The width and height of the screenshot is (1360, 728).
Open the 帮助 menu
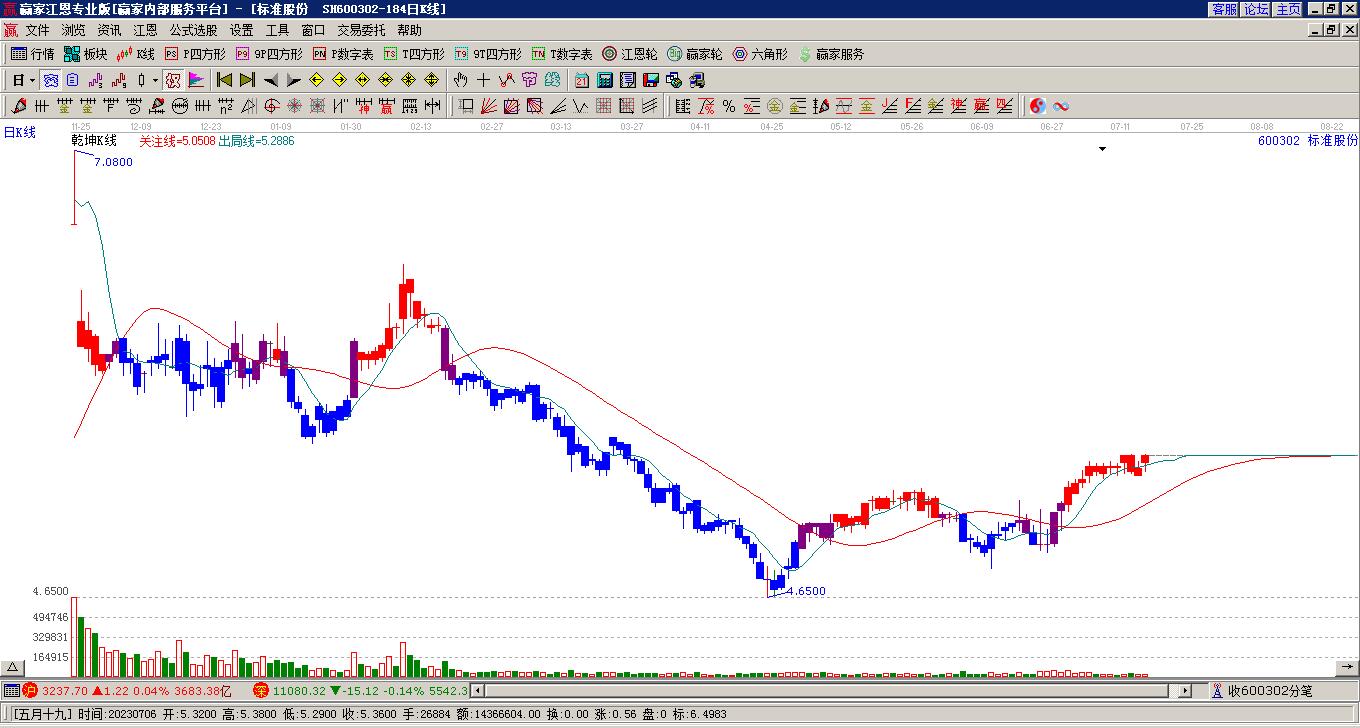(x=409, y=31)
